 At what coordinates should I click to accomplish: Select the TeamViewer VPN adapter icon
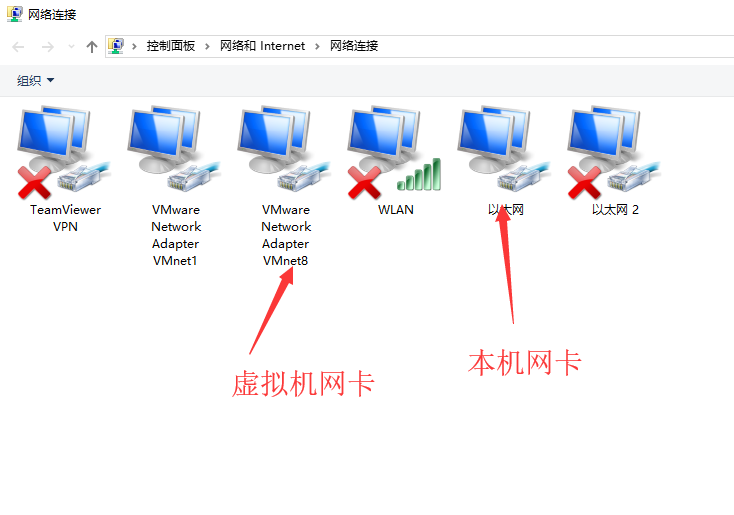[x=64, y=153]
